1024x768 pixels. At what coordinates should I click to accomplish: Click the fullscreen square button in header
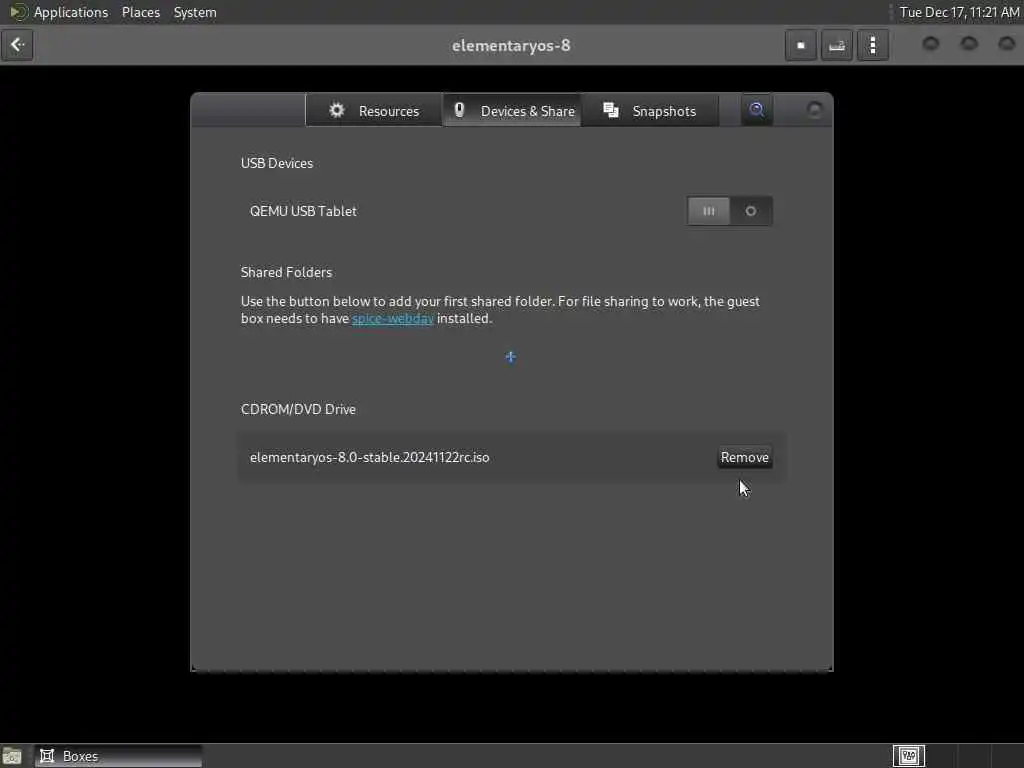(x=801, y=45)
